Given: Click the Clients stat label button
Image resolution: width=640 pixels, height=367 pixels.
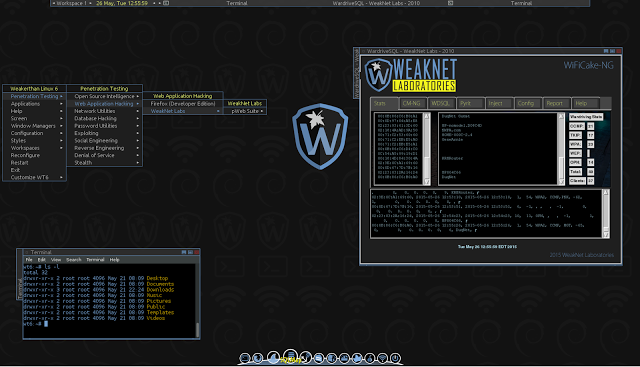Looking at the screenshot, I should [x=578, y=180].
